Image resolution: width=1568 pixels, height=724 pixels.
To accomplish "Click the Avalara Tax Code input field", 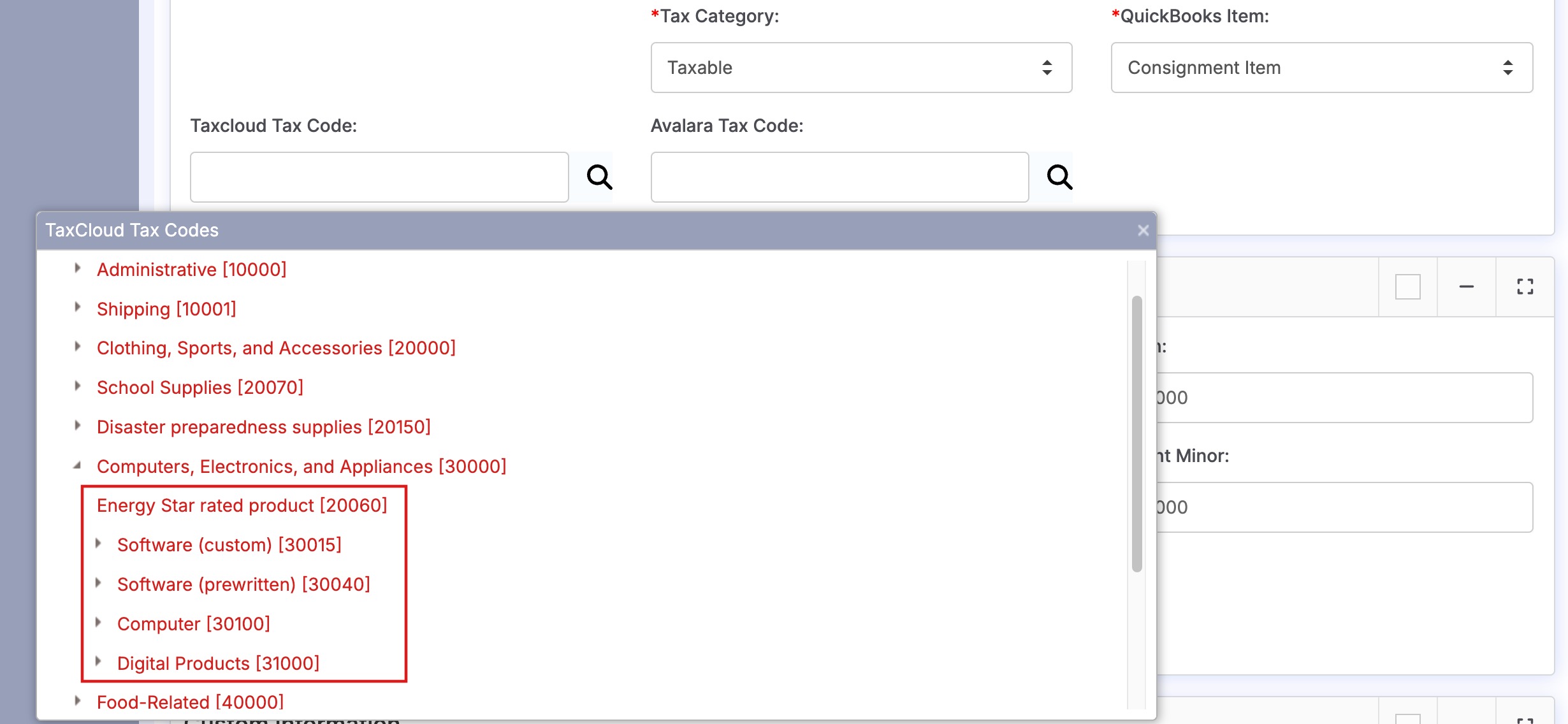I will pyautogui.click(x=839, y=177).
